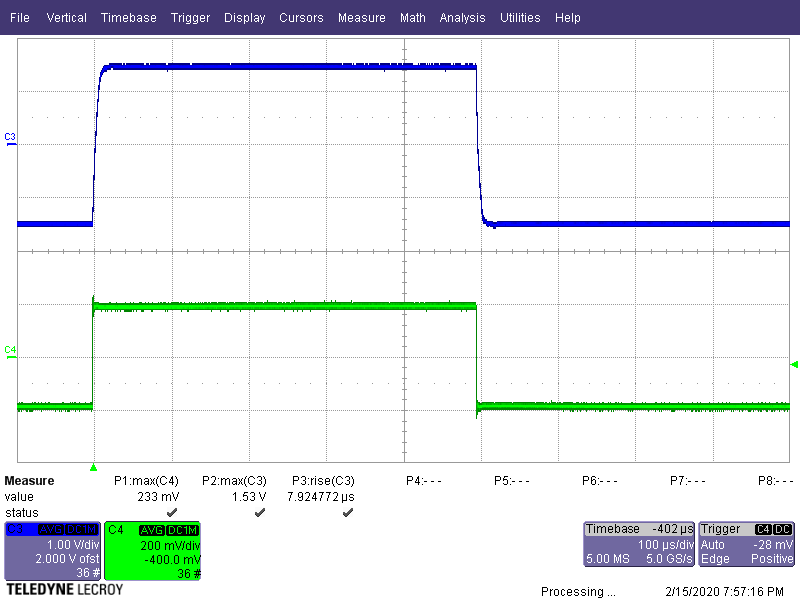
Task: Open the Timebase menu
Action: pos(129,18)
